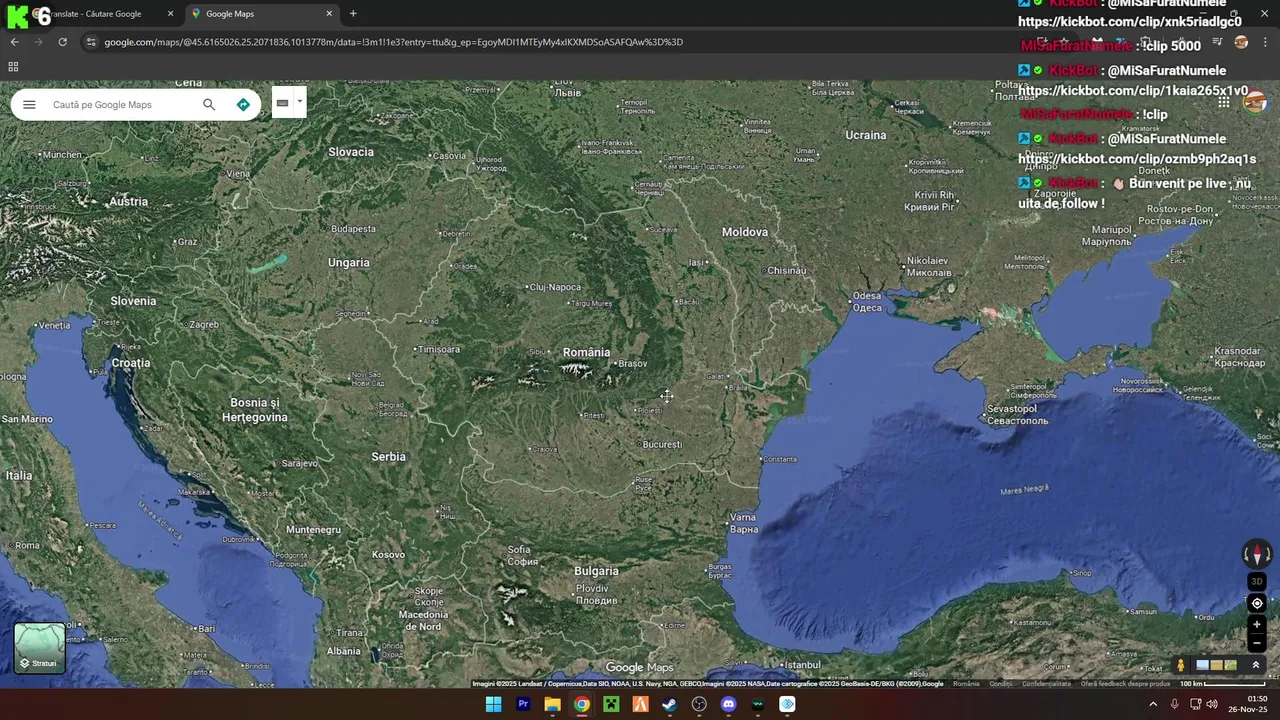
Task: Open the Confidențialitate privacy link
Action: coord(1047,684)
